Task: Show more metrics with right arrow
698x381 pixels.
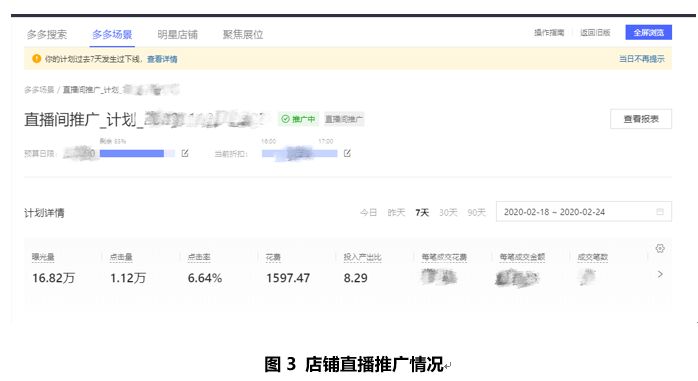Action: pyautogui.click(x=660, y=274)
